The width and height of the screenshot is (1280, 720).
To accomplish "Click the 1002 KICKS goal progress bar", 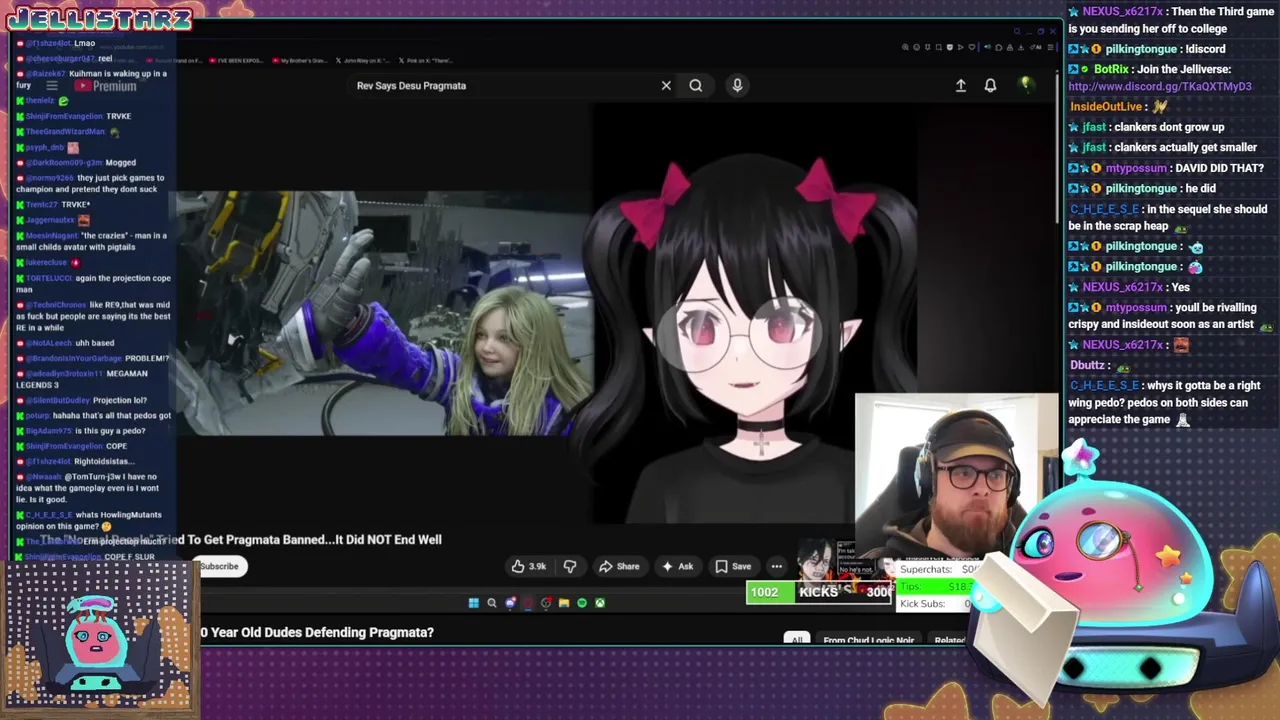I will (x=818, y=592).
